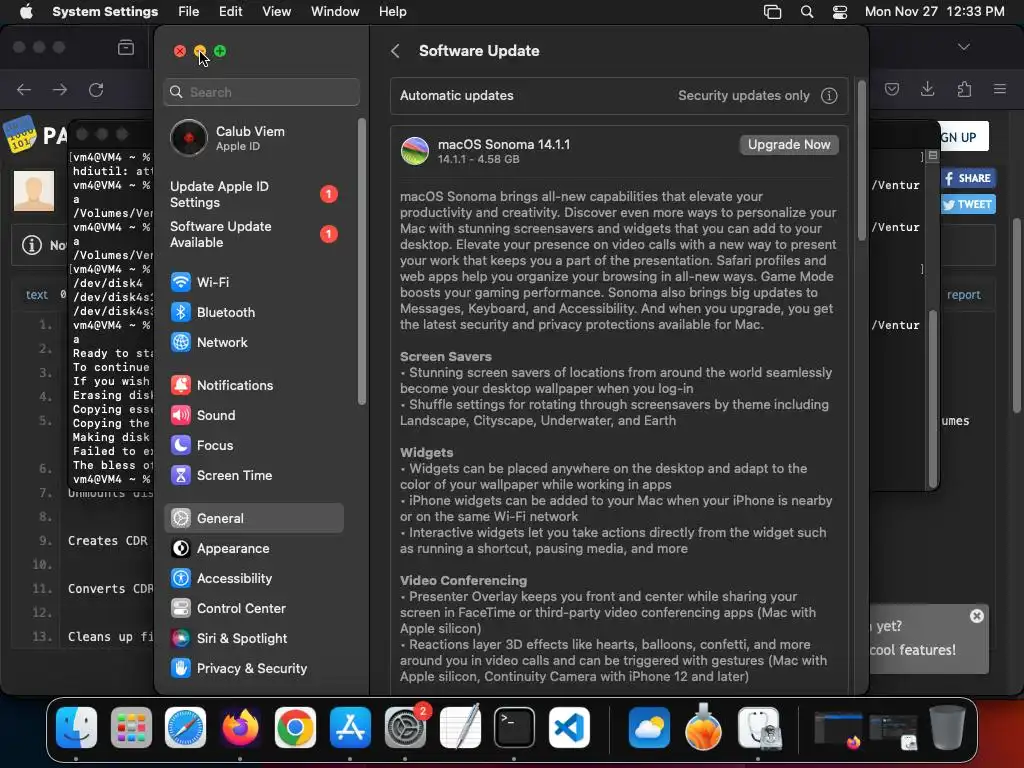This screenshot has height=768, width=1024.
Task: Click the settings sidebar scrollbar
Action: pos(362,261)
